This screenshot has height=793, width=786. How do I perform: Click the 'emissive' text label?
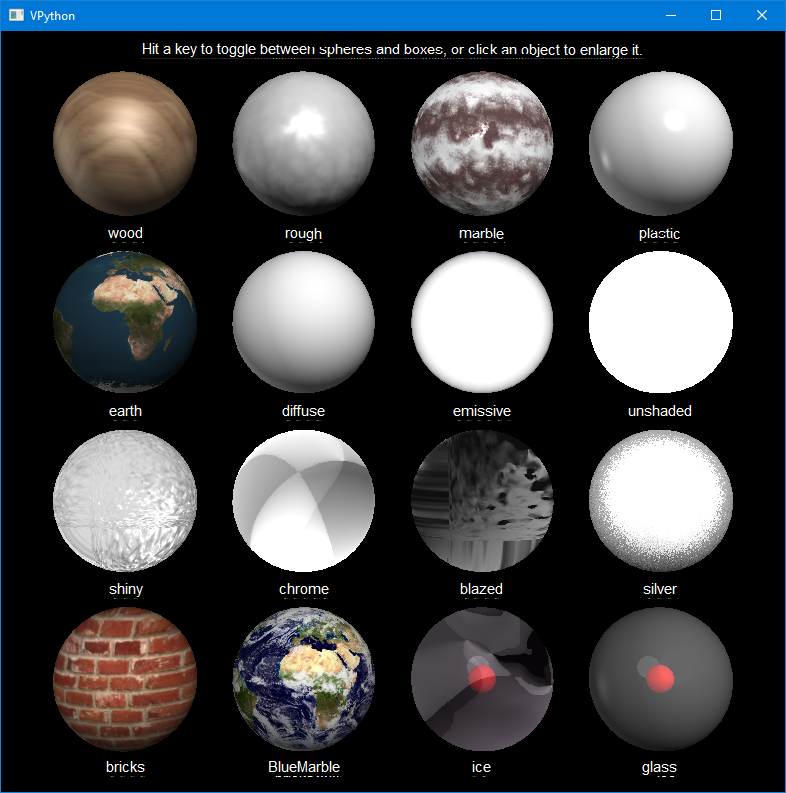[x=482, y=411]
